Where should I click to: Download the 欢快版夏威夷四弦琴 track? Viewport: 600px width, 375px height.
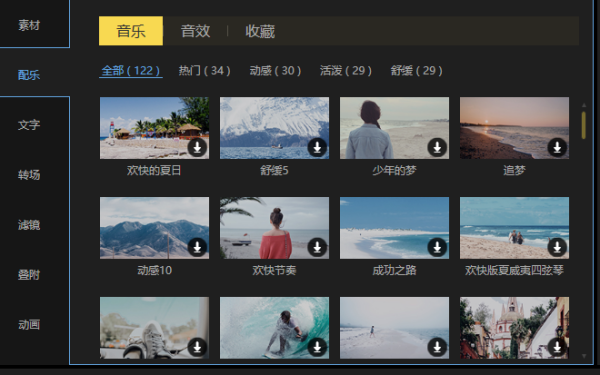557,247
